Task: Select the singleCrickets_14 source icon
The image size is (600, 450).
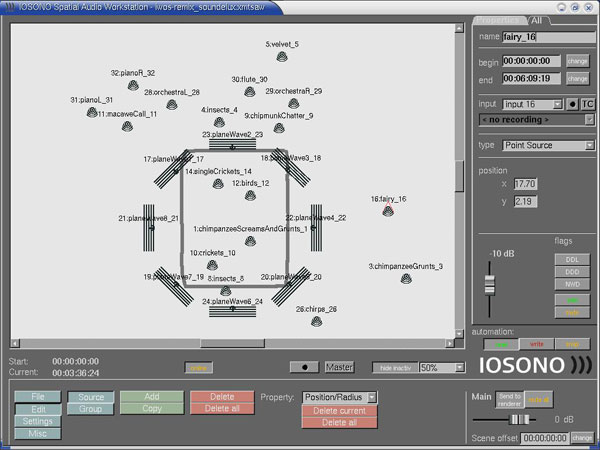Action: (x=218, y=184)
